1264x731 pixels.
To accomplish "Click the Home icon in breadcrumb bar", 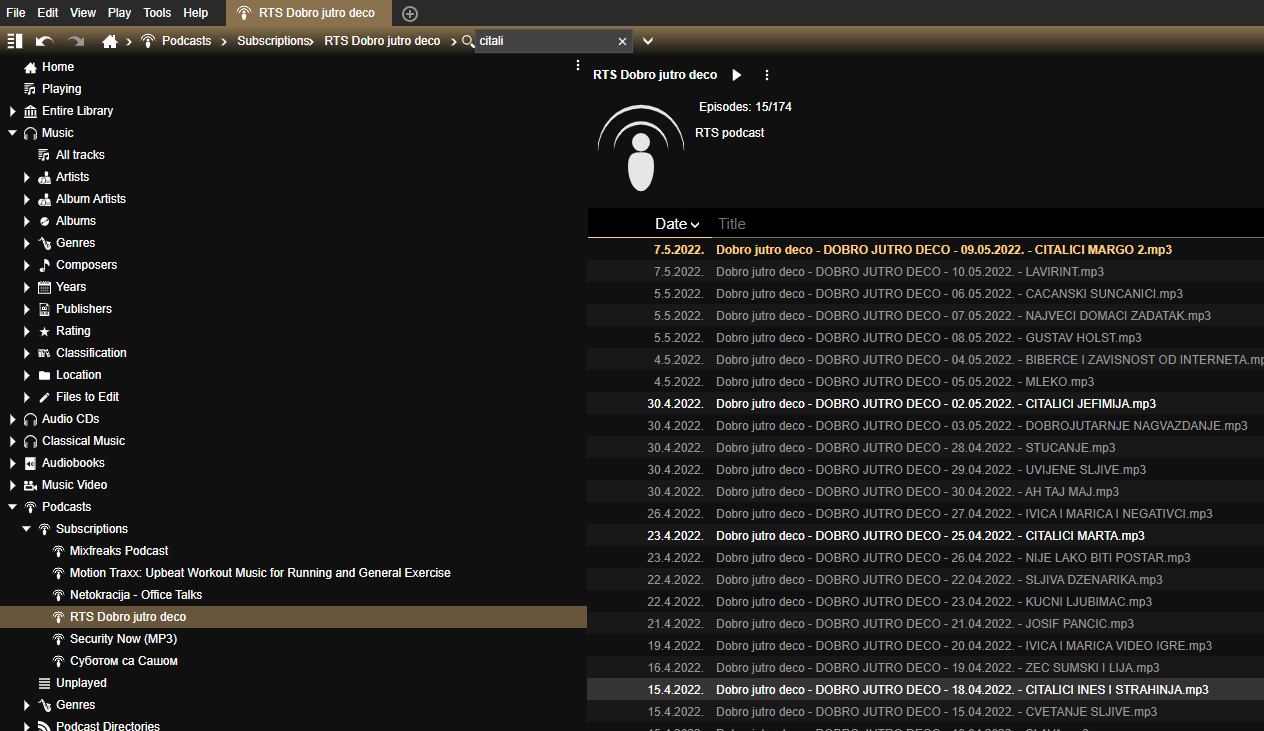I will coord(110,41).
